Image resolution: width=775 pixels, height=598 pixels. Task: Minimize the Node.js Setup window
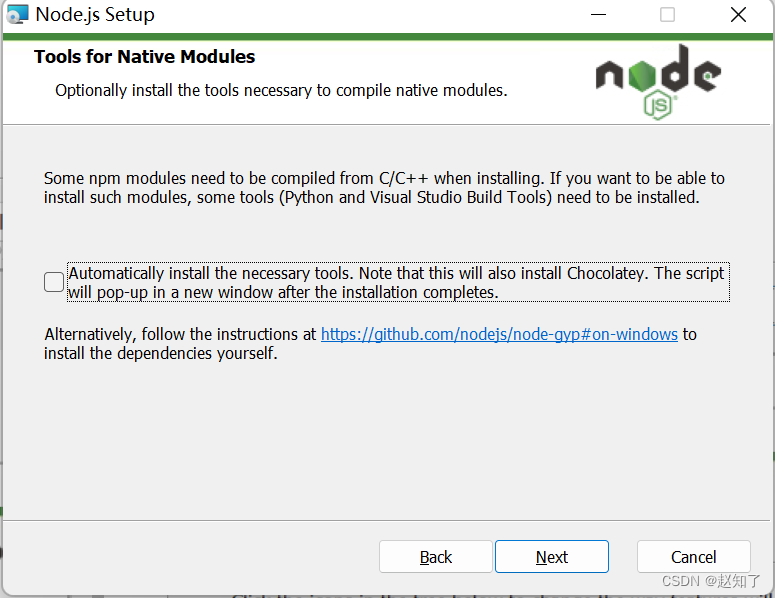pyautogui.click(x=598, y=15)
